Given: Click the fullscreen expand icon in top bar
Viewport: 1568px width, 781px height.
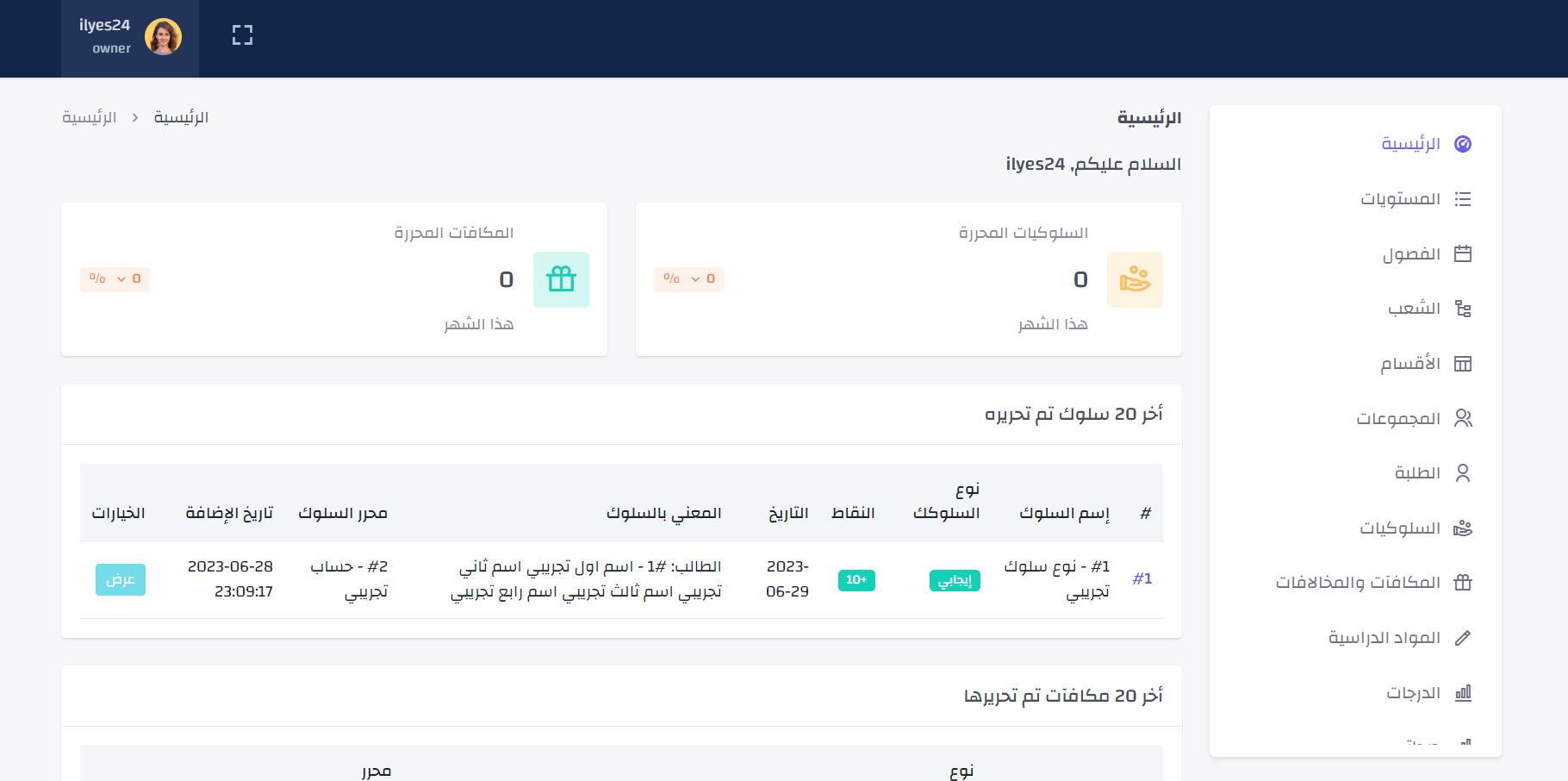Looking at the screenshot, I should click(242, 34).
